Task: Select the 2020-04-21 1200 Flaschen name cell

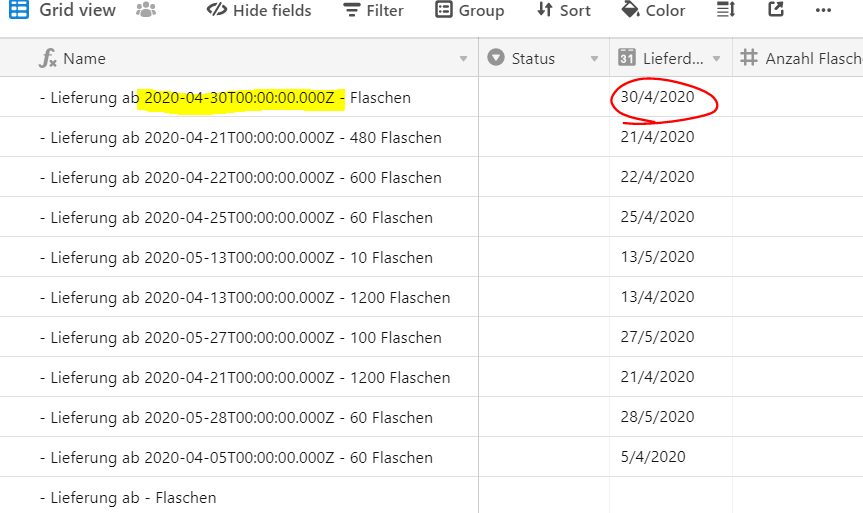Action: [x=239, y=378]
